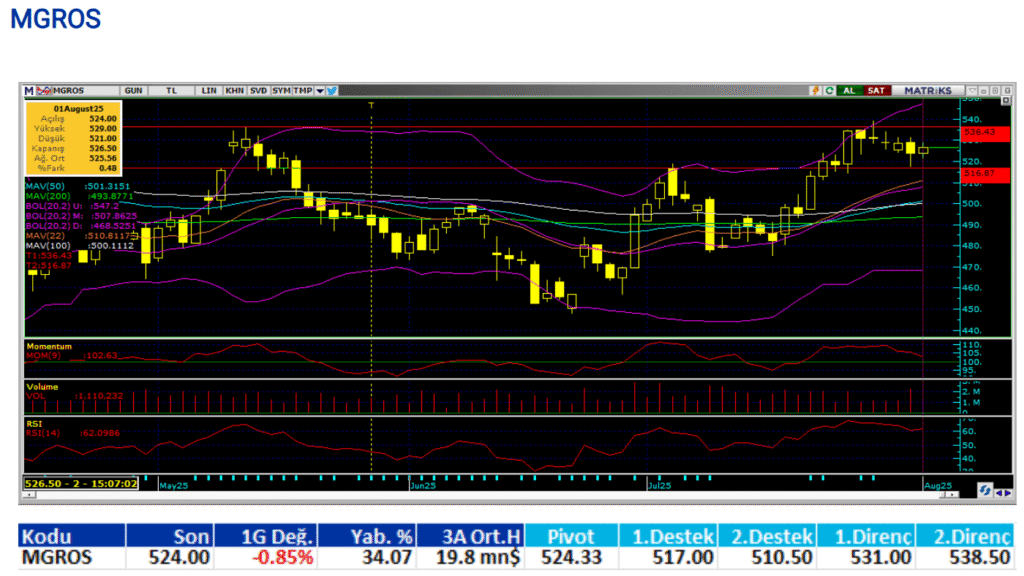Image resolution: width=1024 pixels, height=576 pixels.
Task: Click the Jul25 timeline label
Action: point(660,486)
